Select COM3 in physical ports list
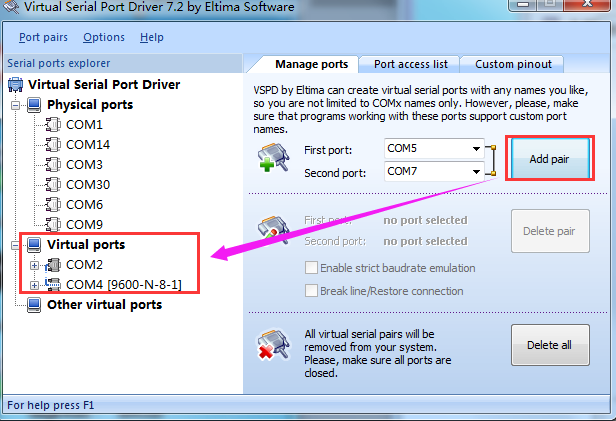 pos(84,165)
